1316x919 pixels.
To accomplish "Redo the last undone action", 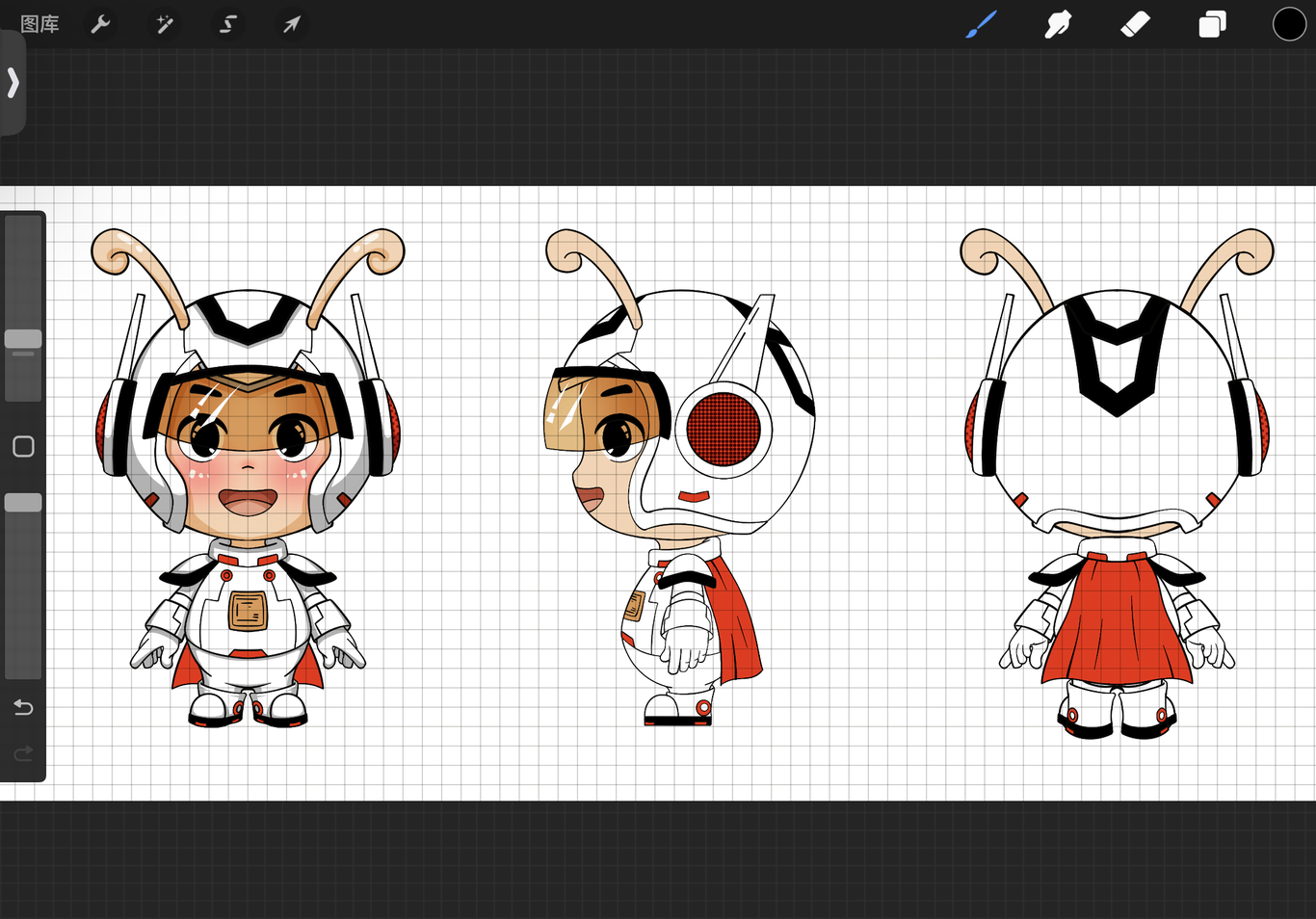I will [x=23, y=752].
